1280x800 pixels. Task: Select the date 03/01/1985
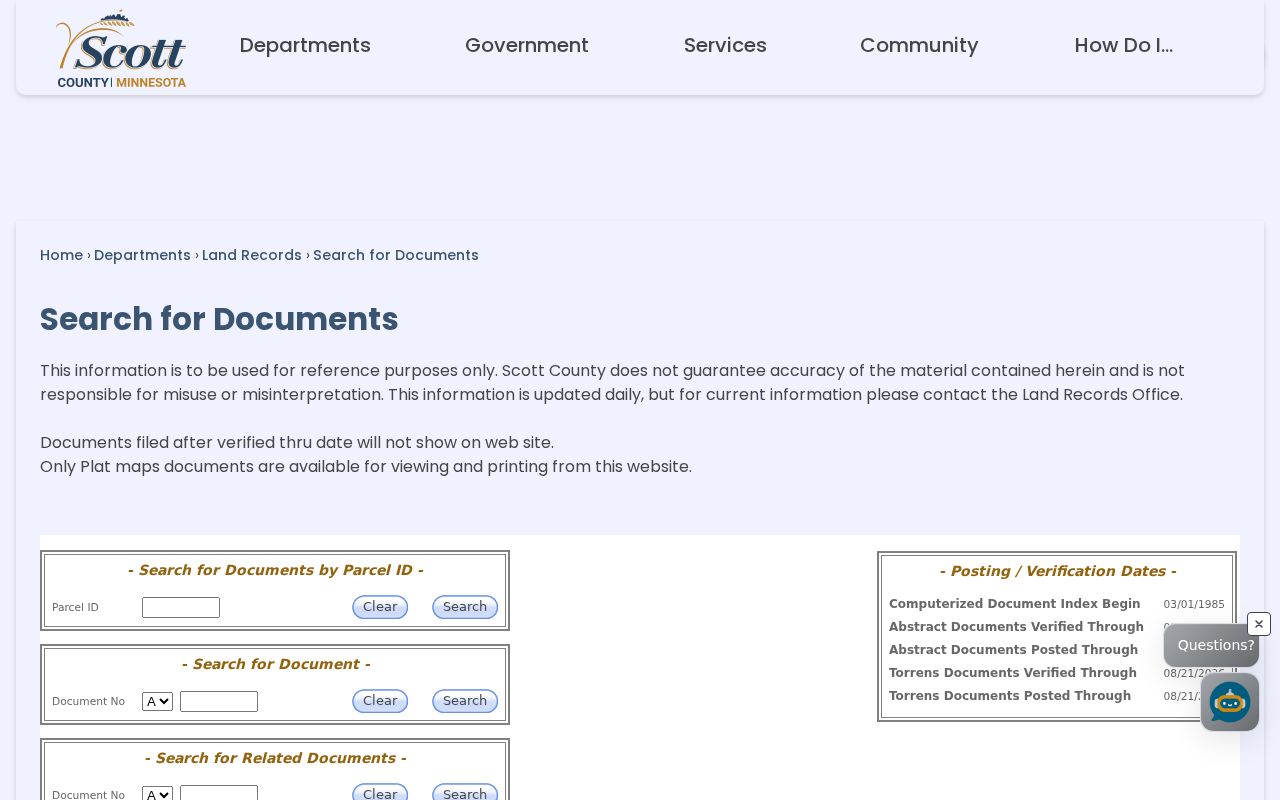click(1194, 604)
